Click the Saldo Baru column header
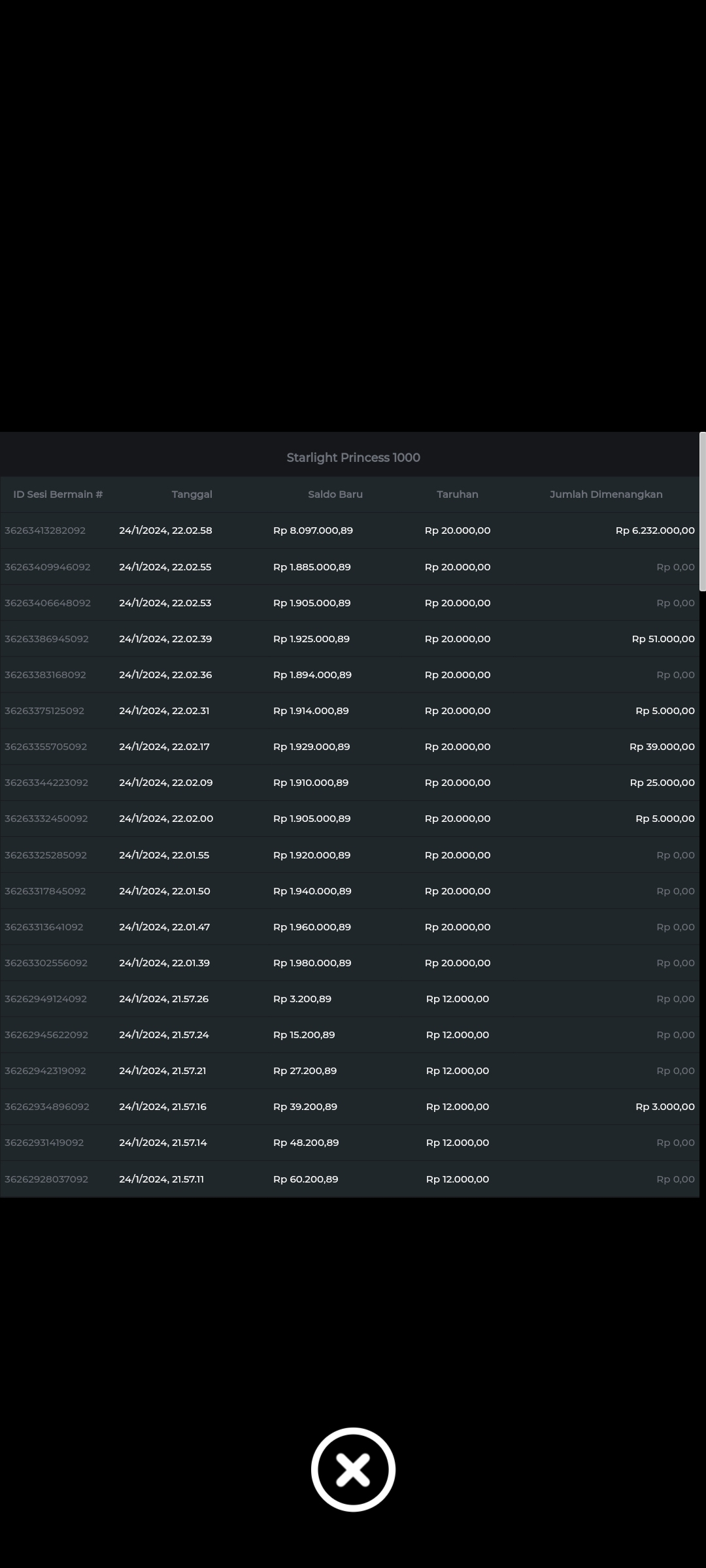 click(x=335, y=495)
